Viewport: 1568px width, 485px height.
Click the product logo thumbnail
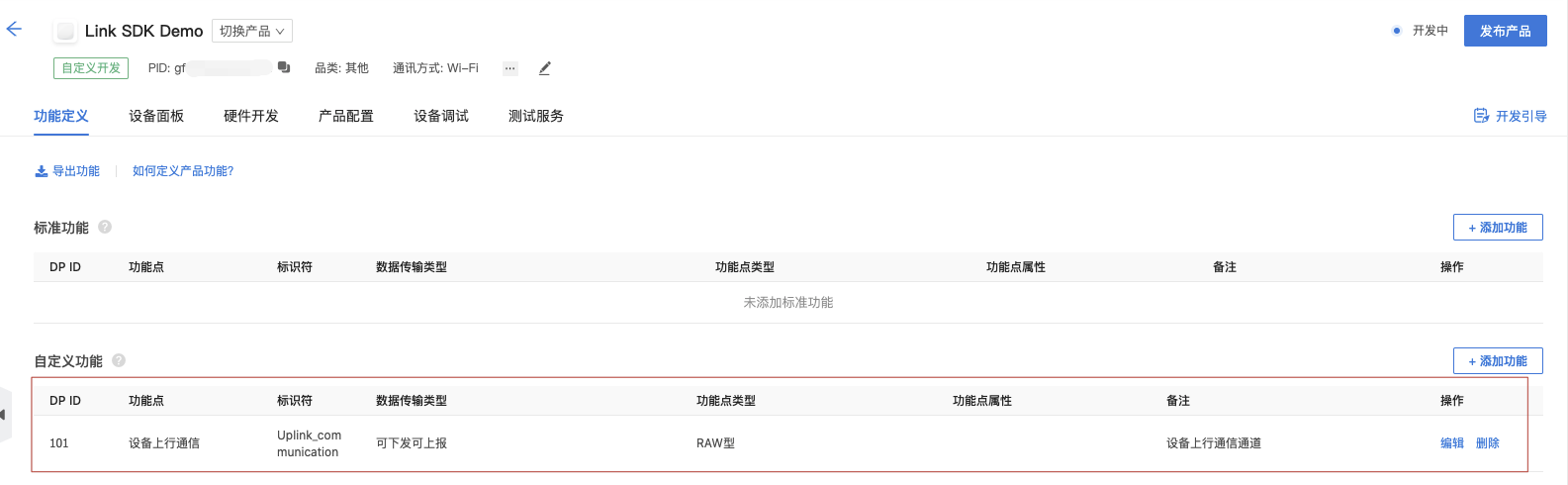pos(65,32)
